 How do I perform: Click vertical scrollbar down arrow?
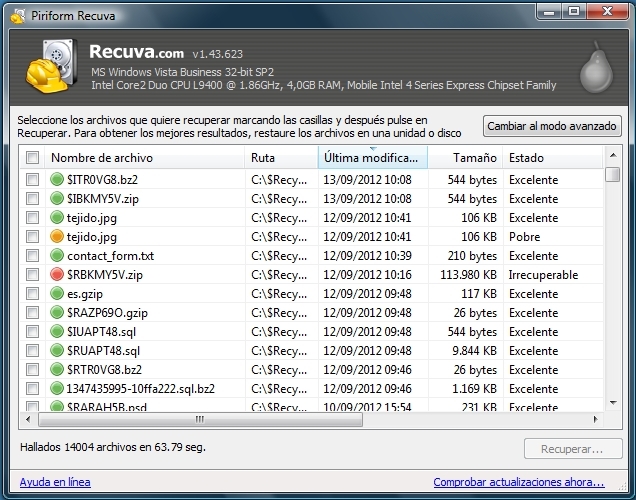tap(613, 403)
